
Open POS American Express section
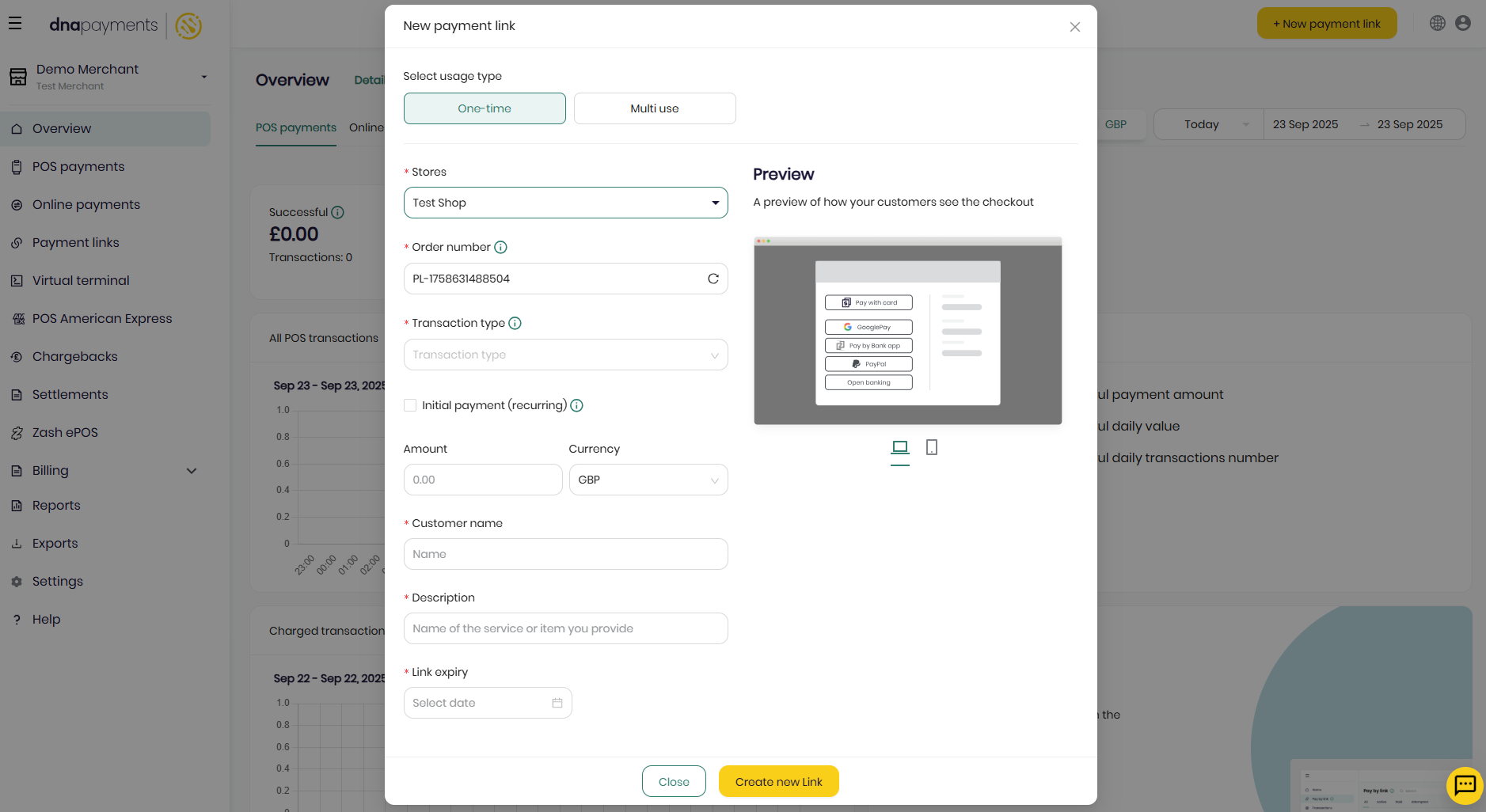[101, 318]
